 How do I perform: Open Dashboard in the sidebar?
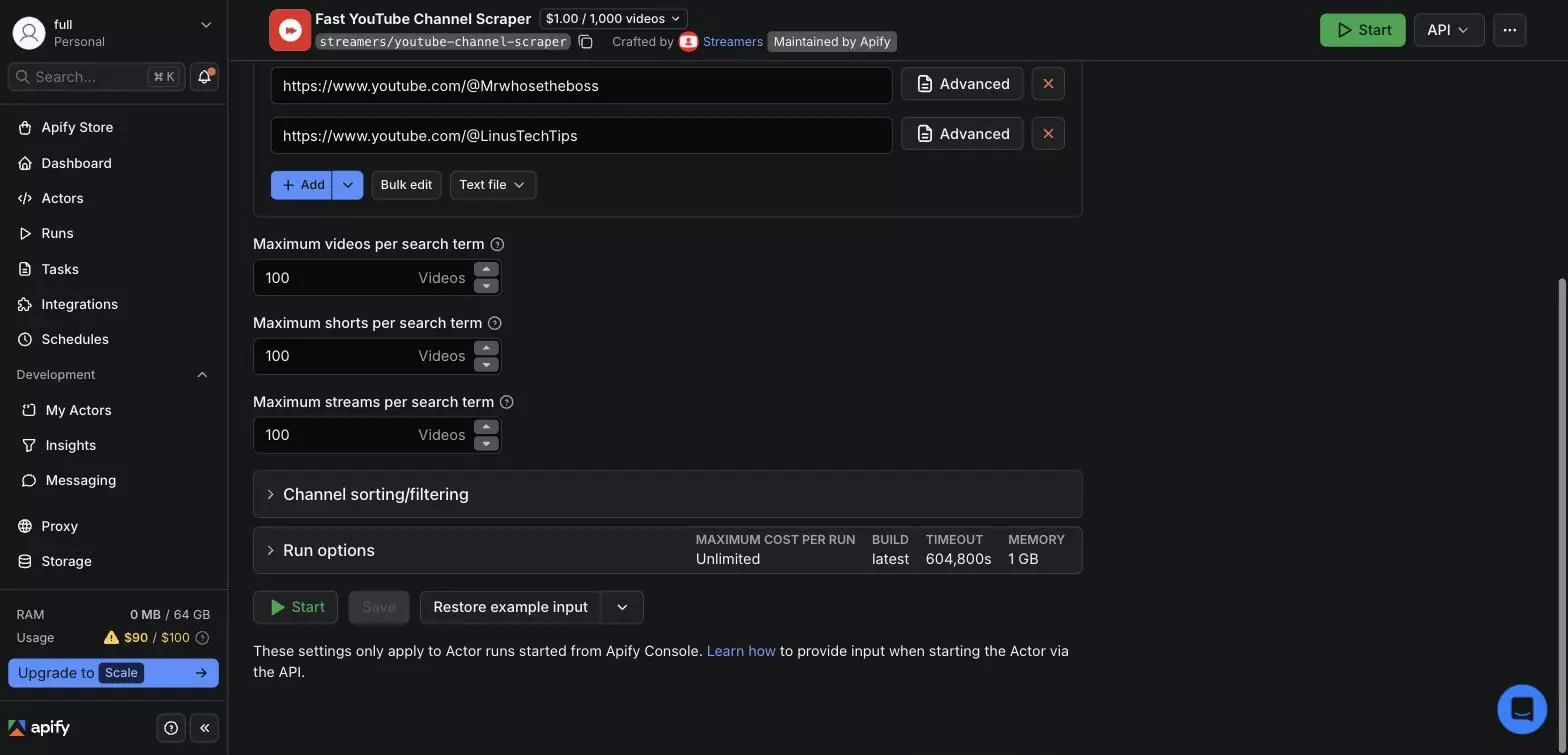(x=76, y=163)
